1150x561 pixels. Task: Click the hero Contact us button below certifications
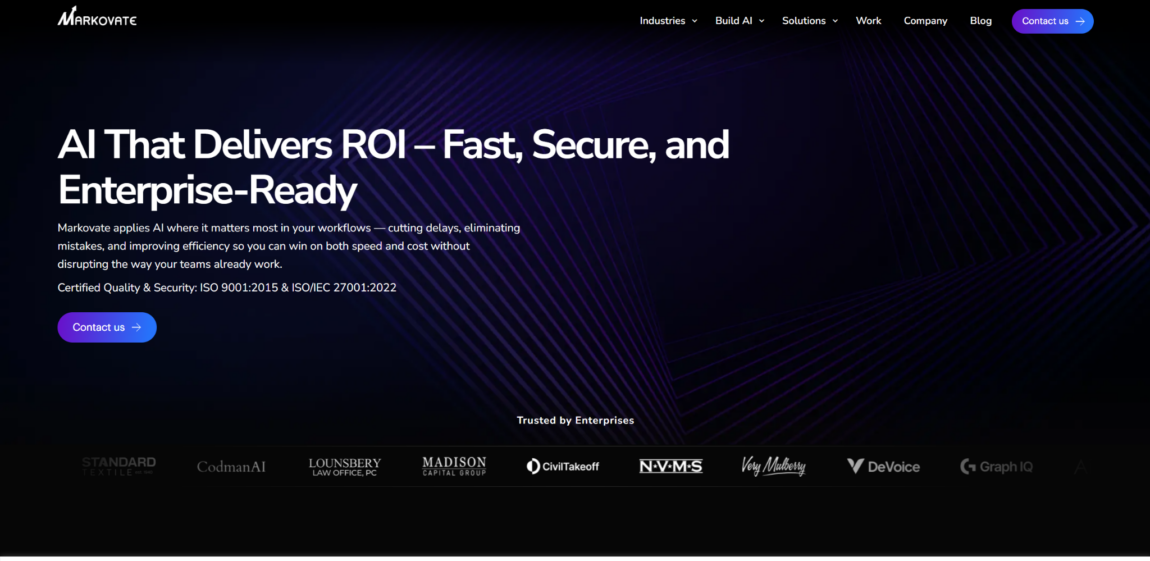[107, 327]
